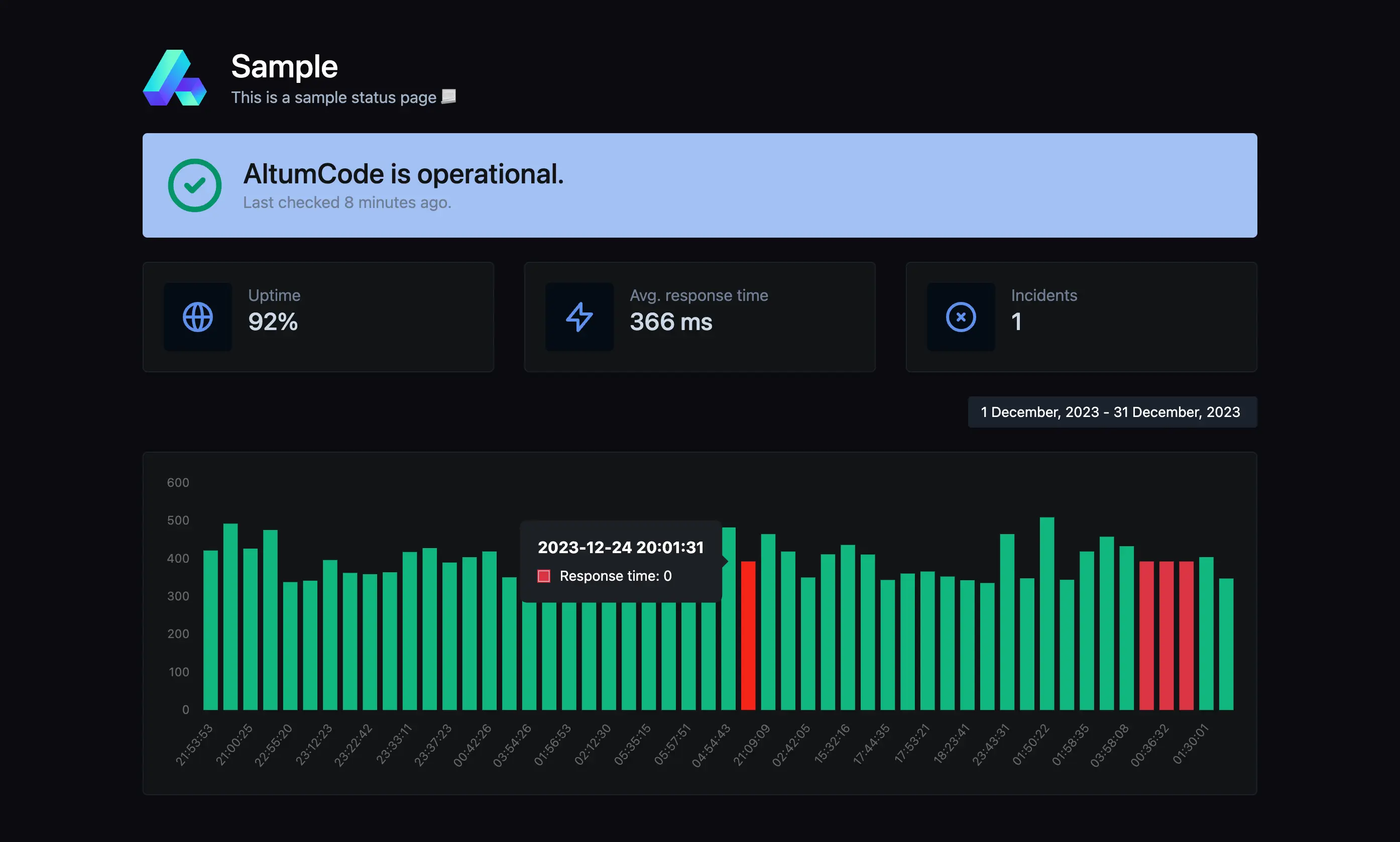The height and width of the screenshot is (842, 1400).
Task: Open the December 2023 date range picker
Action: click(1112, 412)
